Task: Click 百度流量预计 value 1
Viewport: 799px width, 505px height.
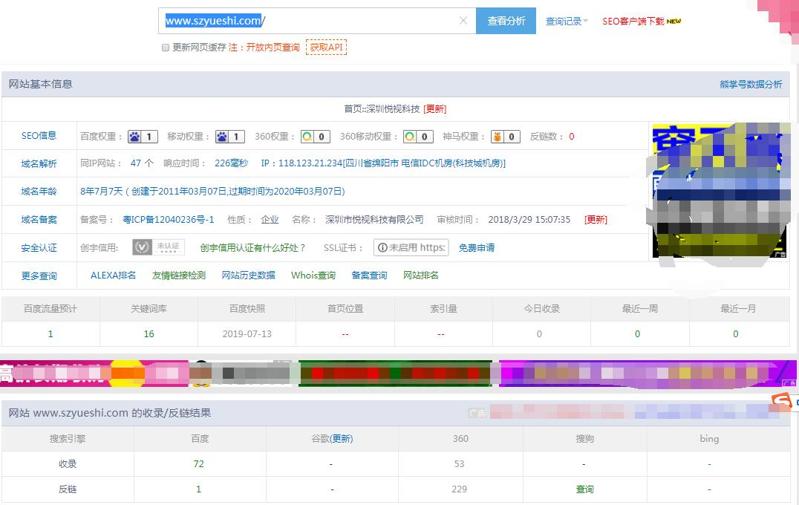Action: point(50,334)
